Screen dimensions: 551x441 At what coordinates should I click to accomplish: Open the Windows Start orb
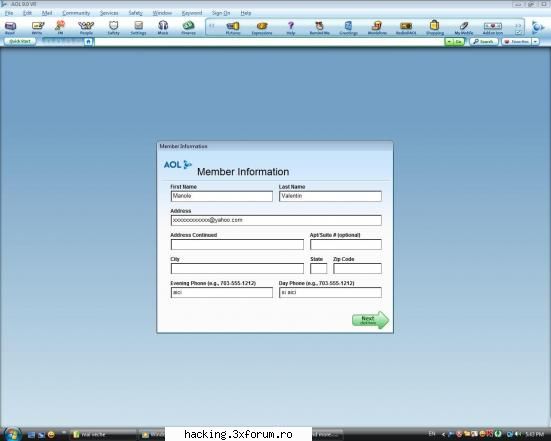tap(13, 434)
